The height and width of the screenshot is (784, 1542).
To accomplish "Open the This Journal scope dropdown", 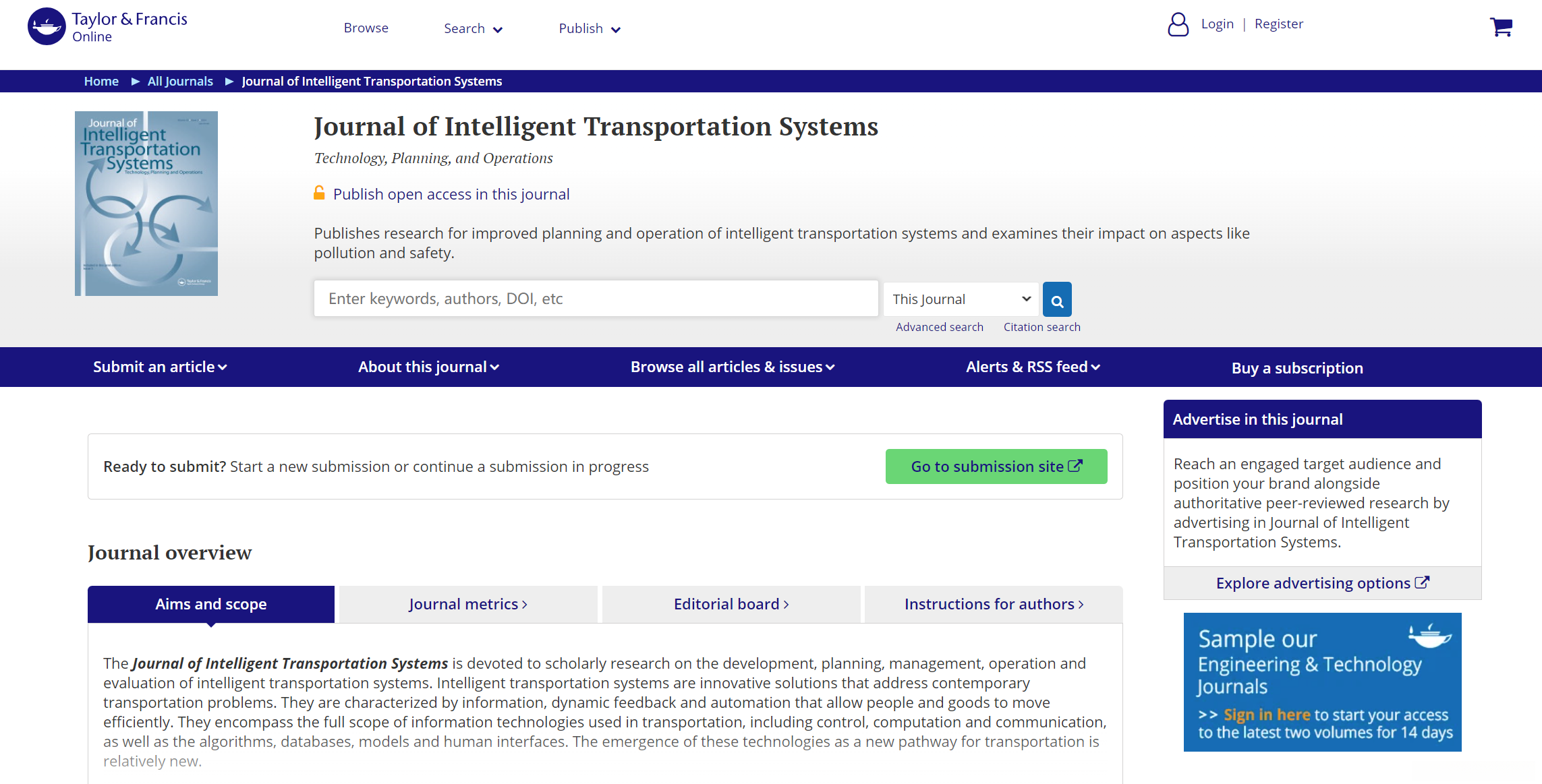I will 961,299.
